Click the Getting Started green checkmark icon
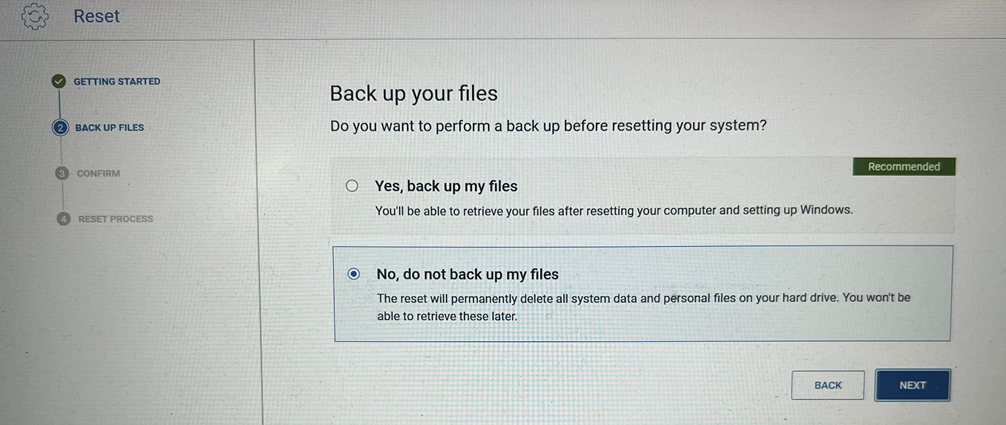This screenshot has width=1006, height=425. click(59, 82)
